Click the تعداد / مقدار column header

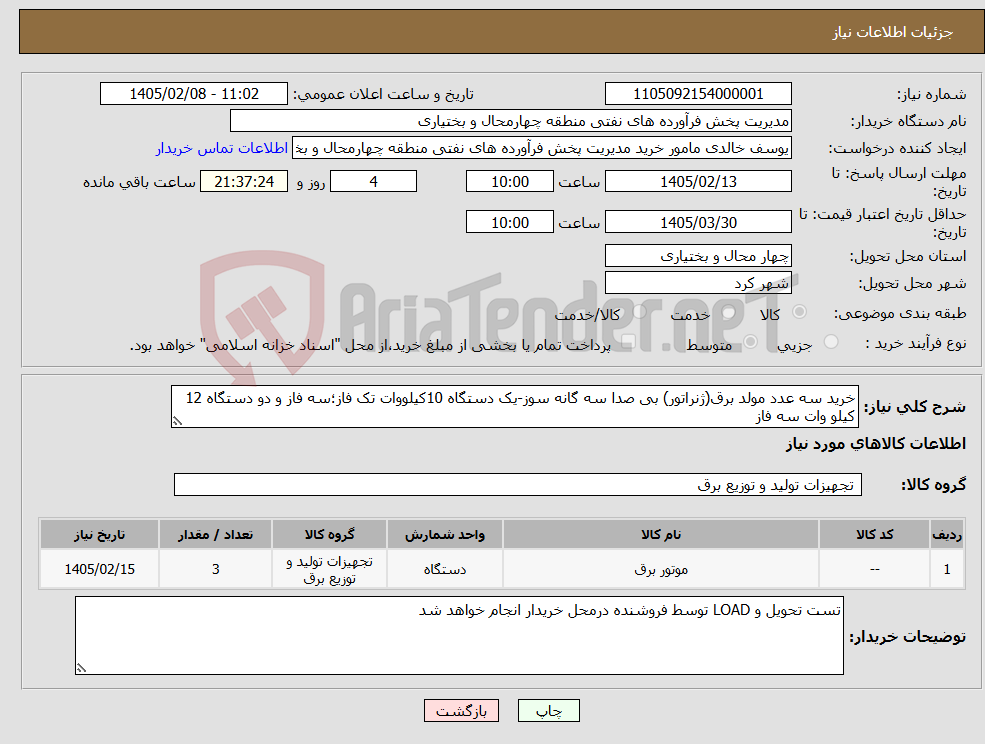click(215, 534)
